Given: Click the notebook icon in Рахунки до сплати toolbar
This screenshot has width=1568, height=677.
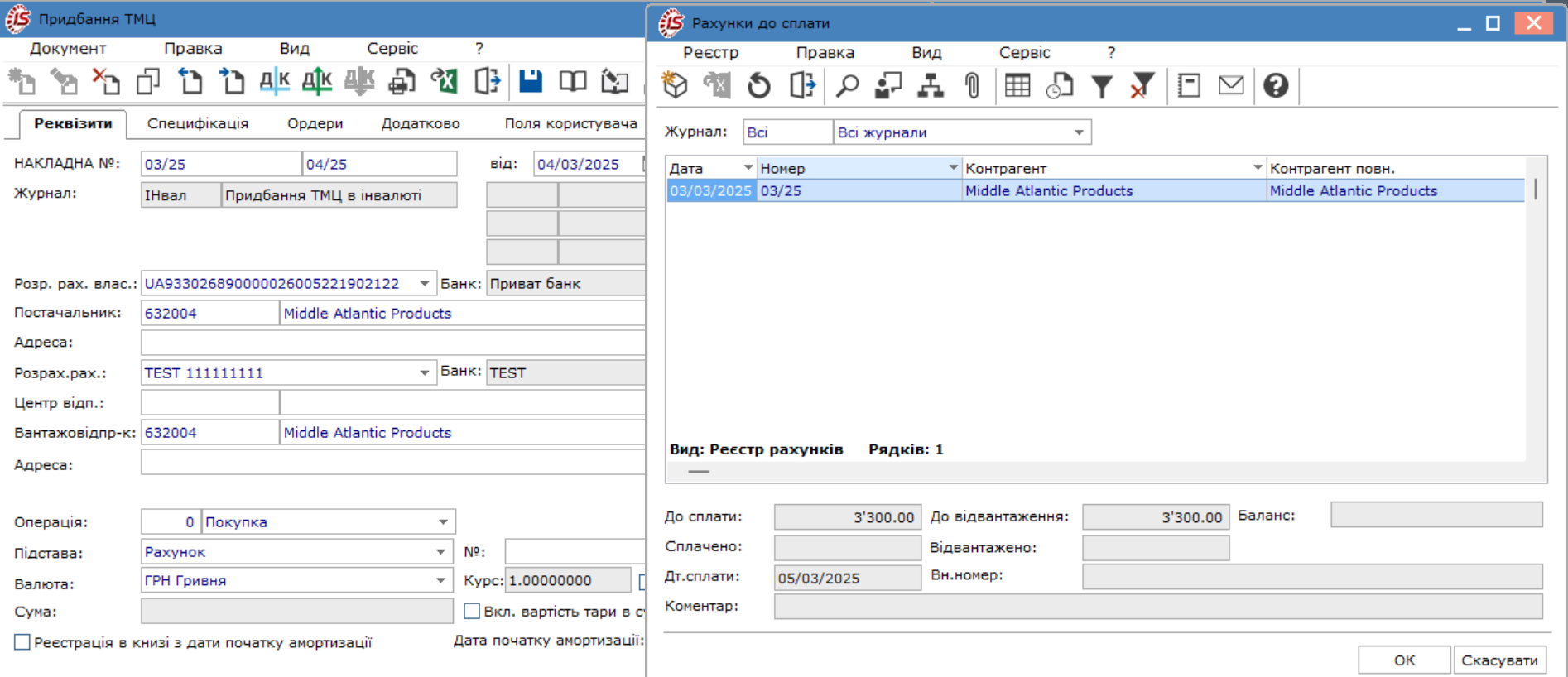Looking at the screenshot, I should tap(1190, 85).
